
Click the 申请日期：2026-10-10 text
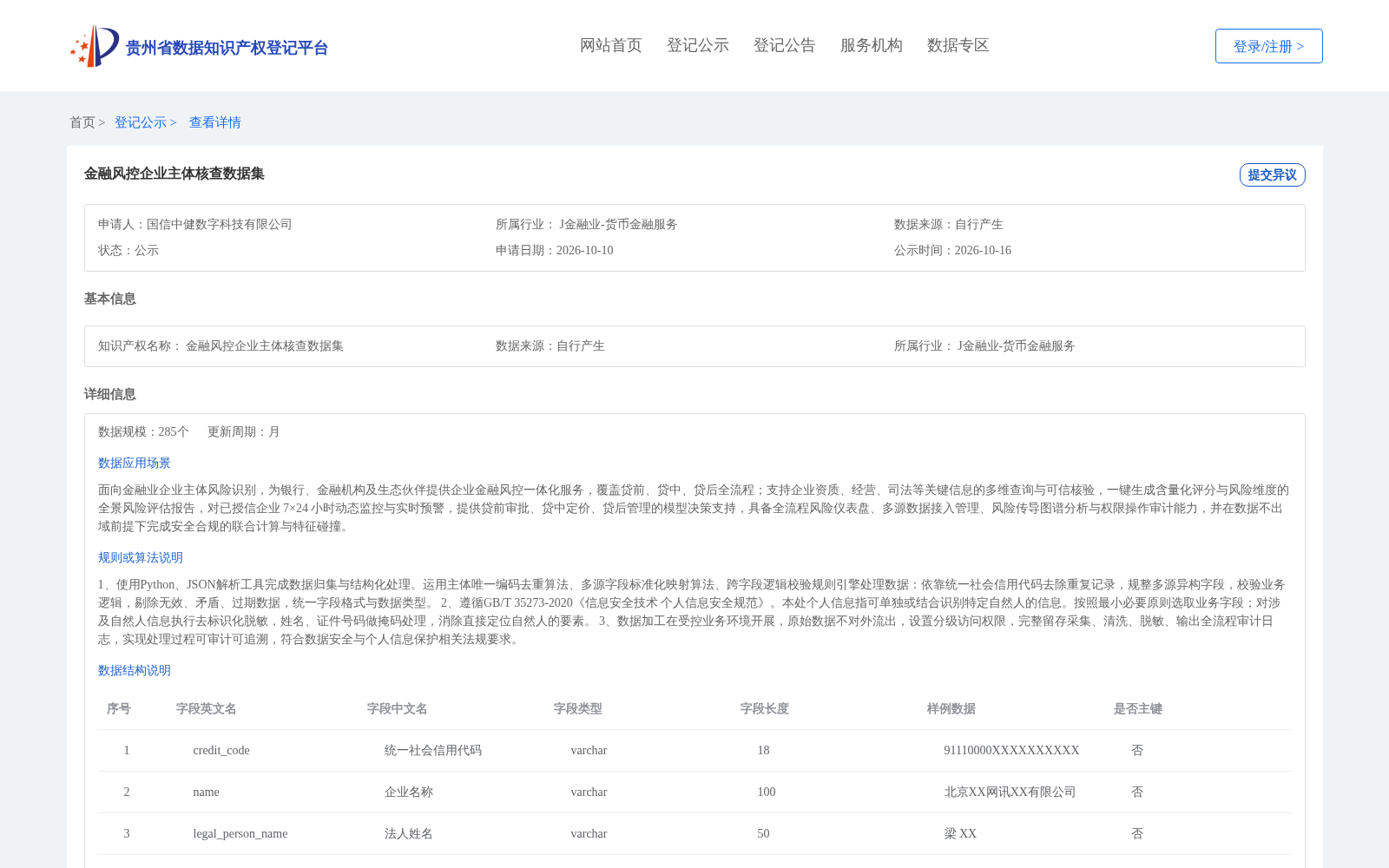coord(554,250)
